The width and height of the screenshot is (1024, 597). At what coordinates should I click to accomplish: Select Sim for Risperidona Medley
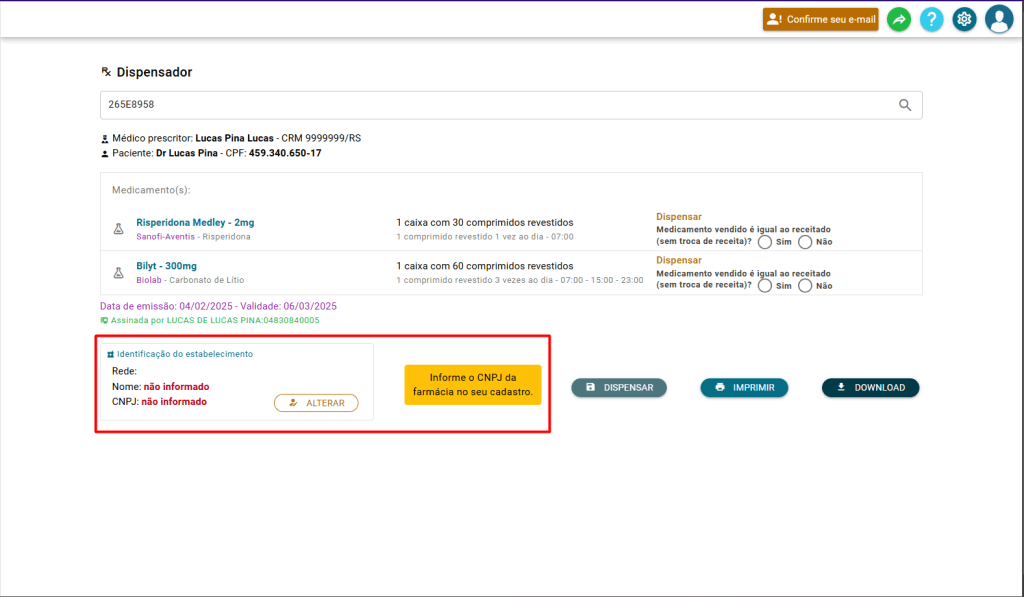765,242
